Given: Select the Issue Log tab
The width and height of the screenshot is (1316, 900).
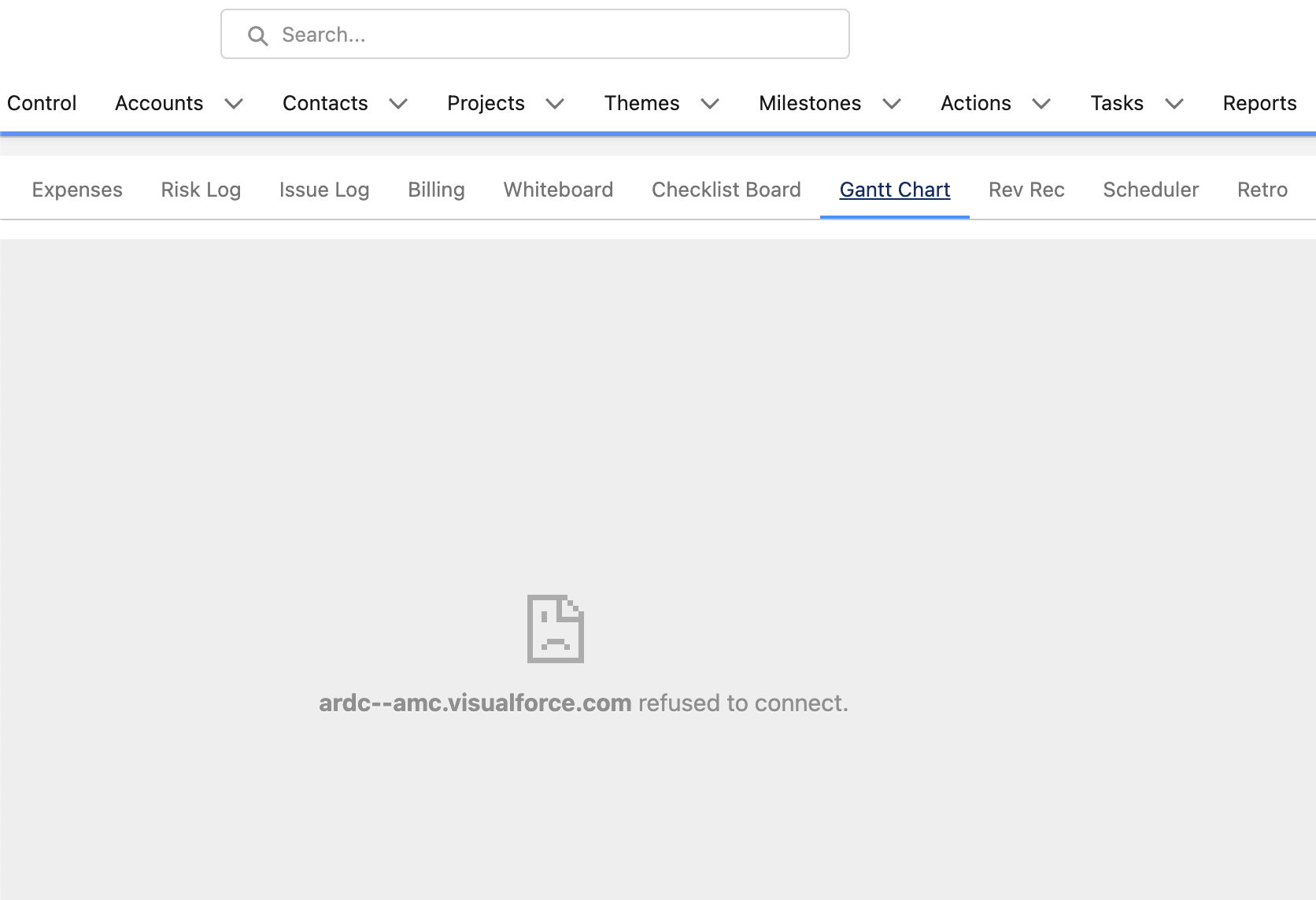Looking at the screenshot, I should pyautogui.click(x=323, y=190).
